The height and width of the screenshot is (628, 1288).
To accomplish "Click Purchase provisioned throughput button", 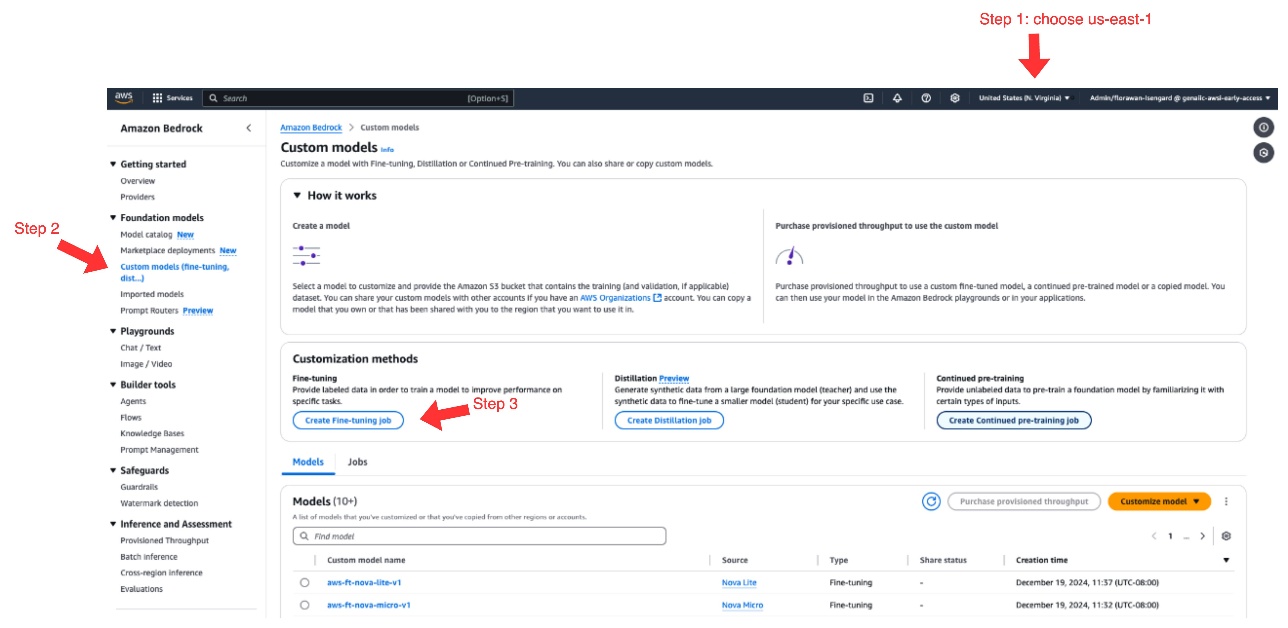I will coord(1024,501).
